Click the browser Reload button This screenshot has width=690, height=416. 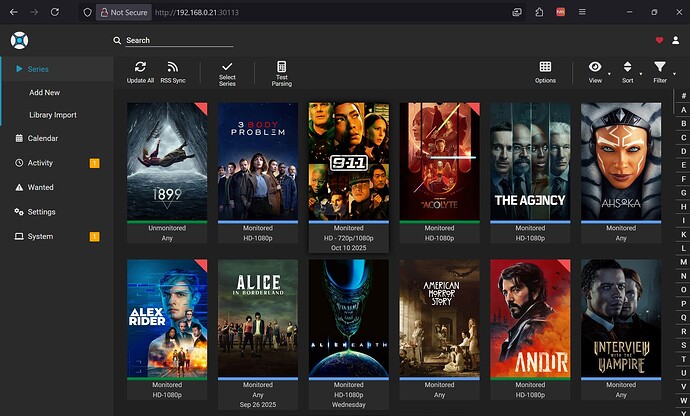click(55, 12)
